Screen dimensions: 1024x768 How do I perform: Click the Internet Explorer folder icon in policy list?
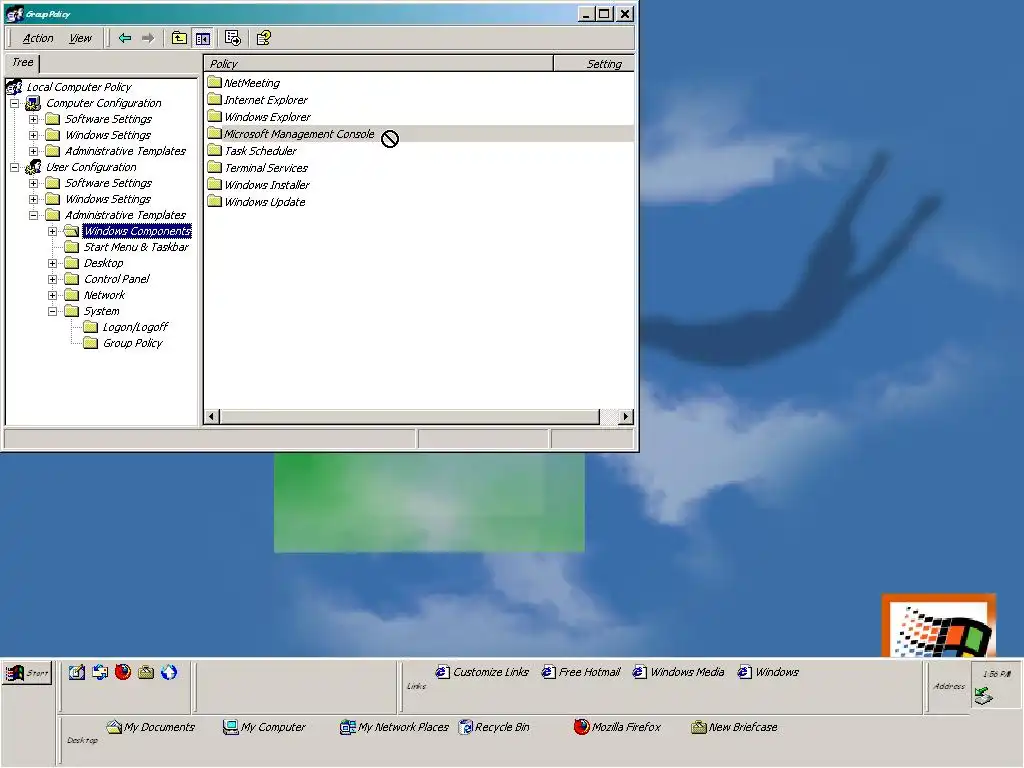(214, 99)
